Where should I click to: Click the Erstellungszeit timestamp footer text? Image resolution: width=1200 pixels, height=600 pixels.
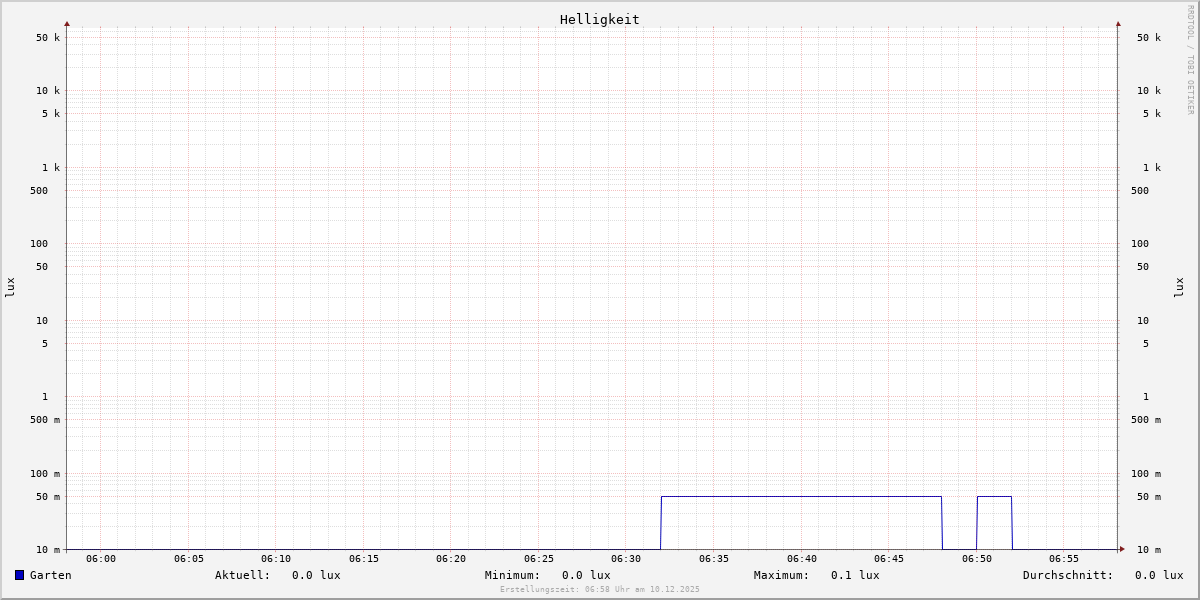600,590
